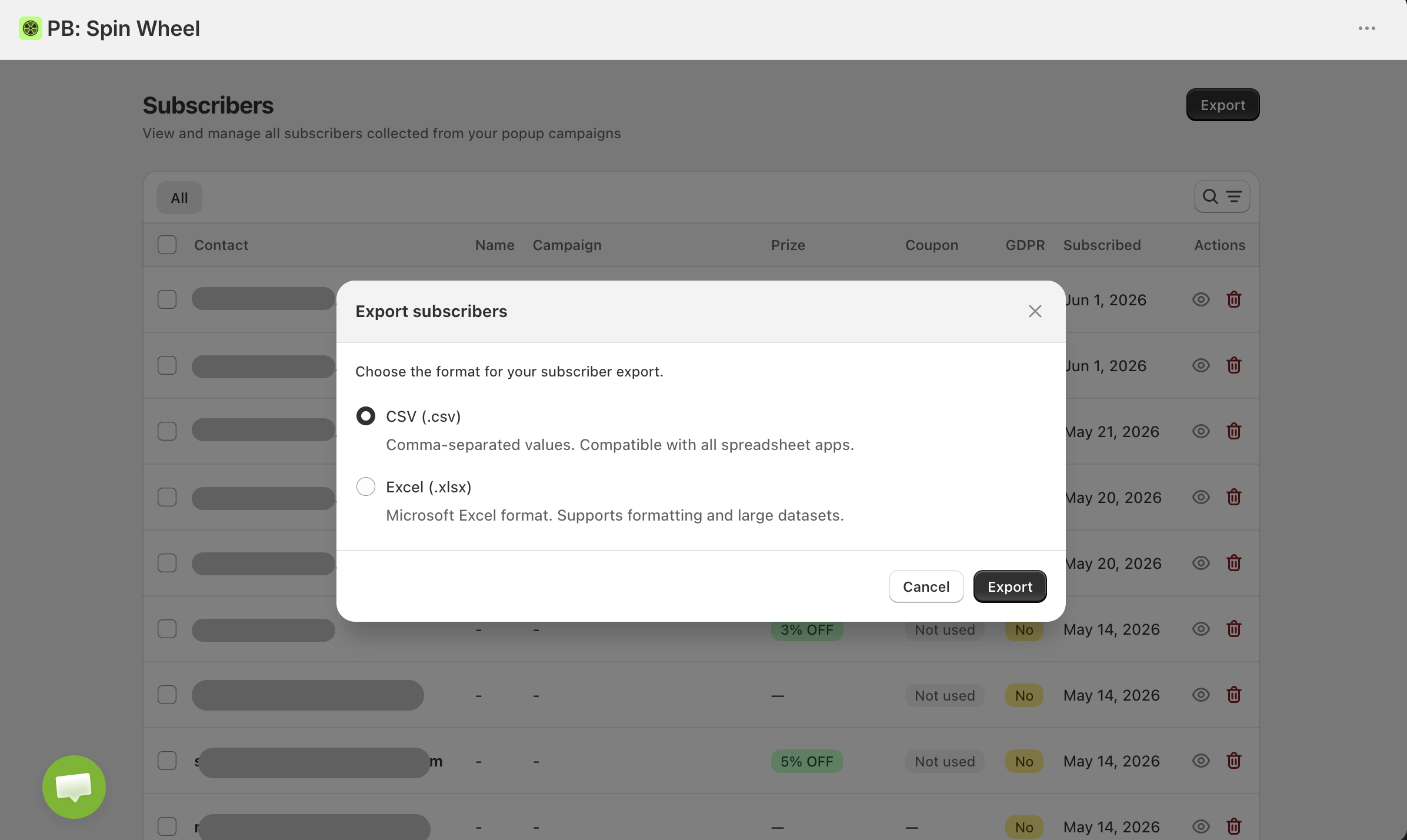Image resolution: width=1407 pixels, height=840 pixels.
Task: Delete the May 21, 2026 subscriber
Action: click(x=1234, y=432)
